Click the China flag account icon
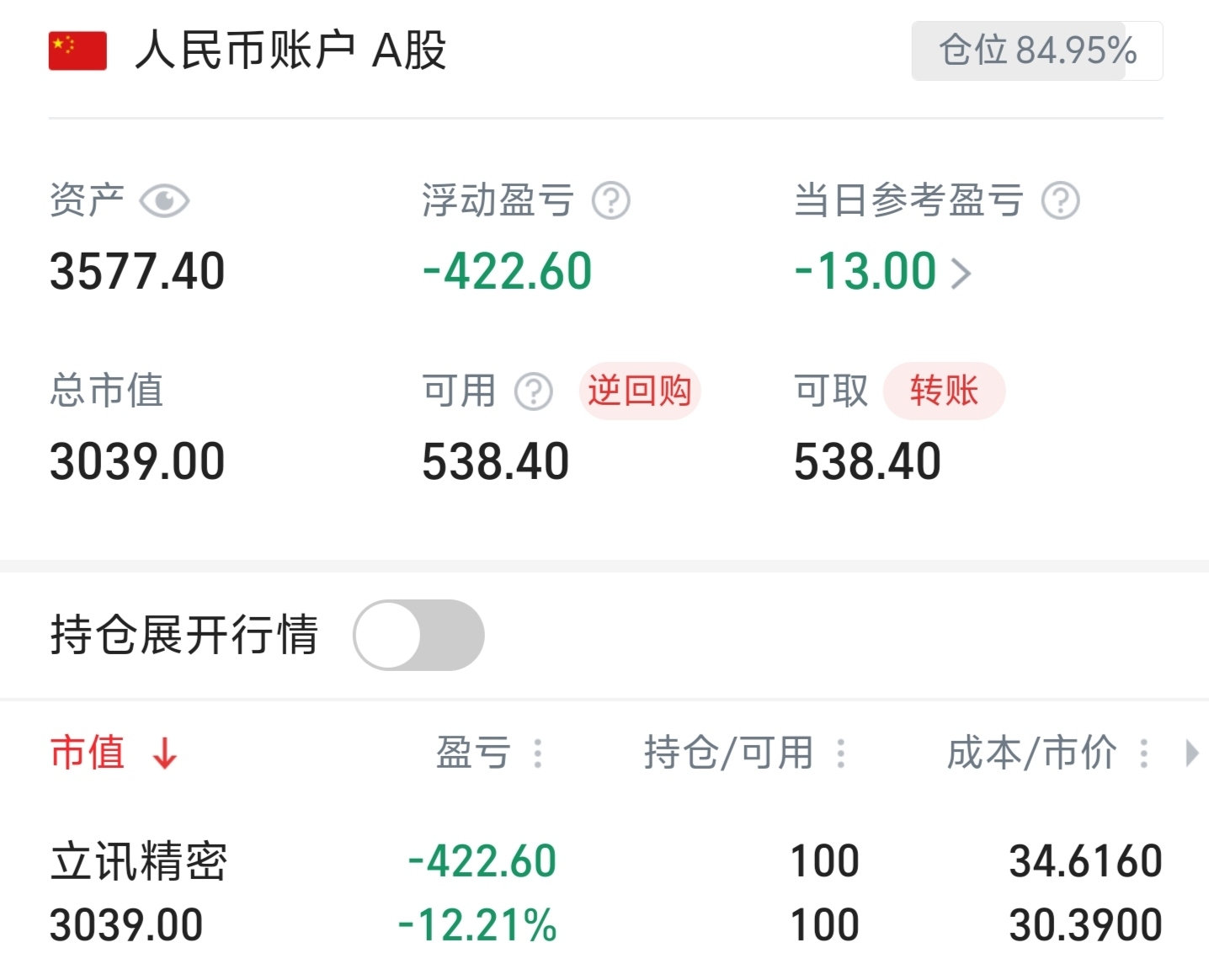 pyautogui.click(x=77, y=51)
